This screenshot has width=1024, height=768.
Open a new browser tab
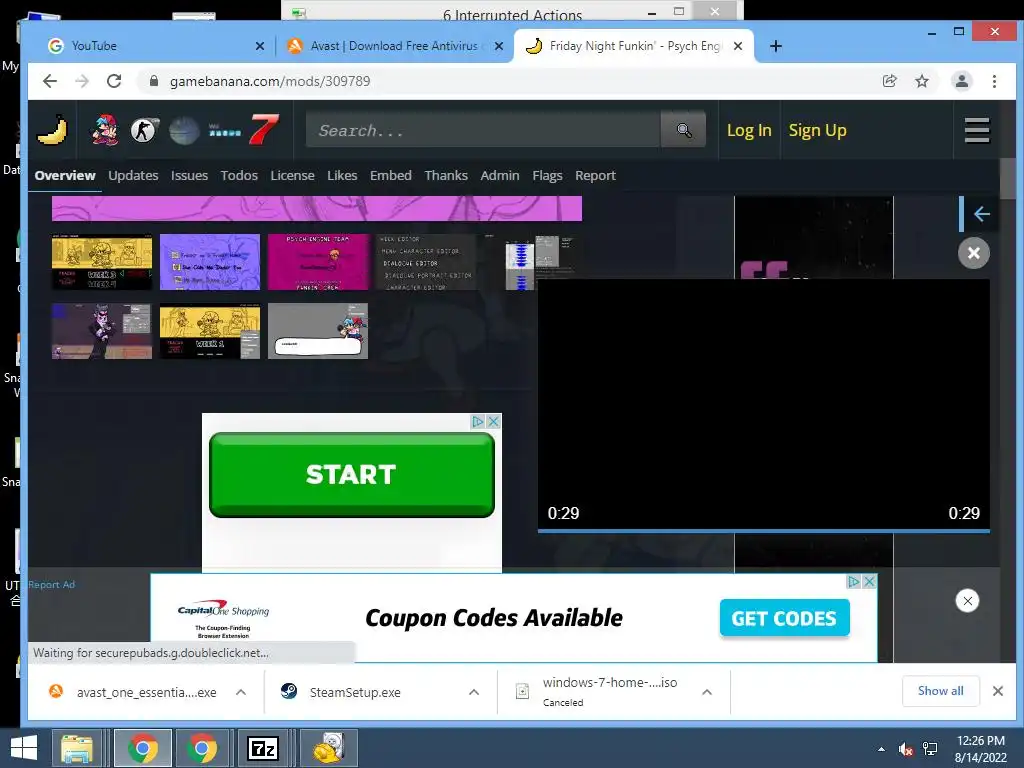pos(775,46)
